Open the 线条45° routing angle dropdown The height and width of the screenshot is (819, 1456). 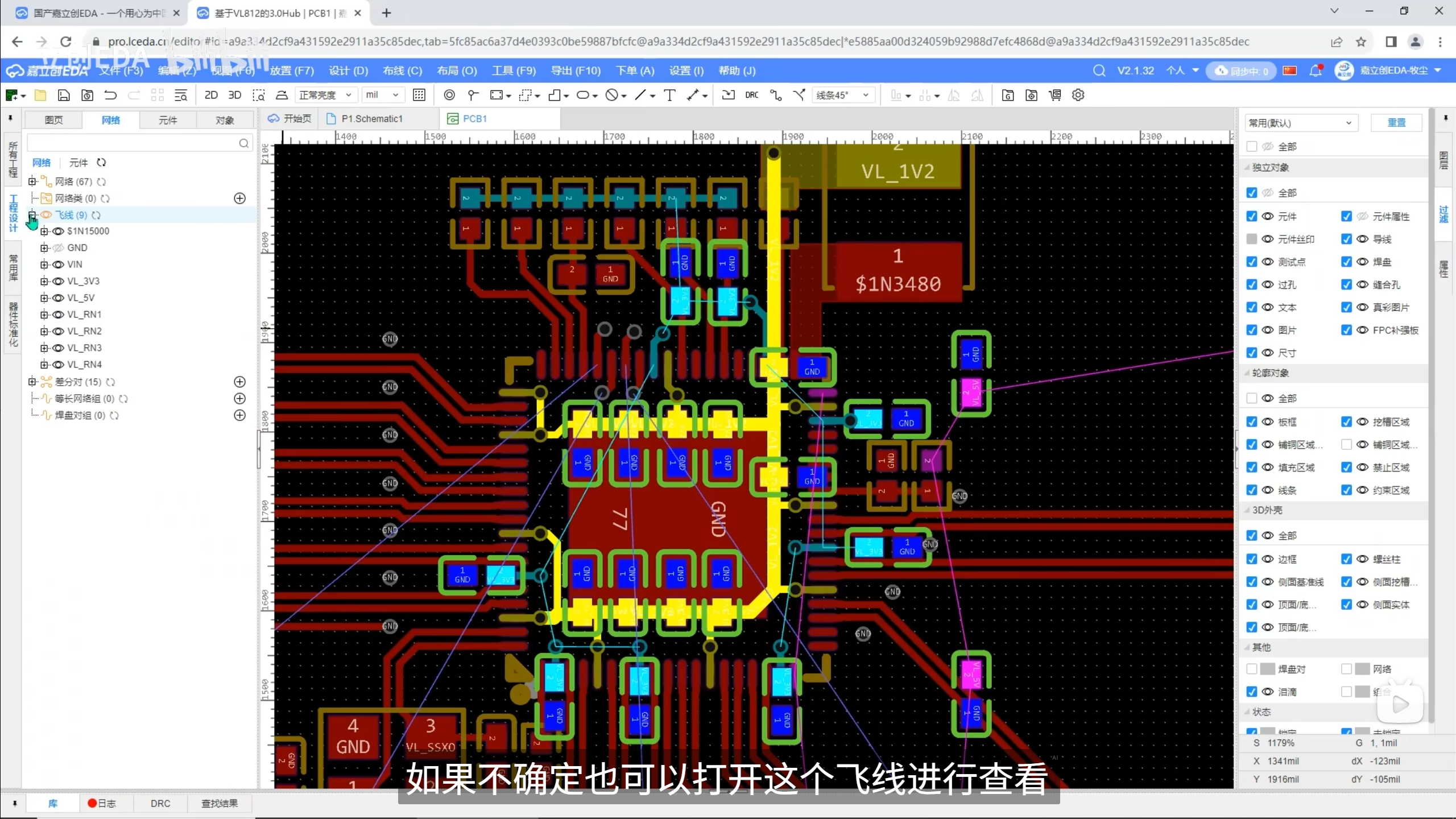coord(842,95)
